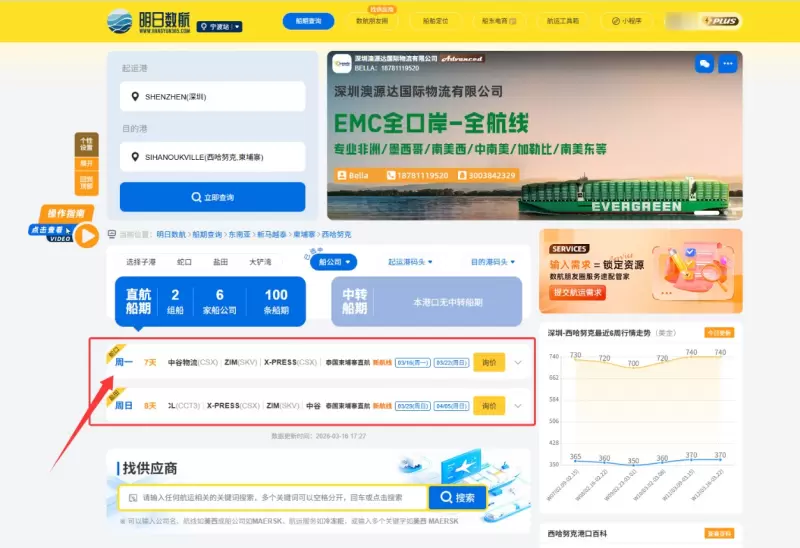This screenshot has height=548, width=800.
Task: Open 个性设置 in the side panel
Action: click(86, 144)
